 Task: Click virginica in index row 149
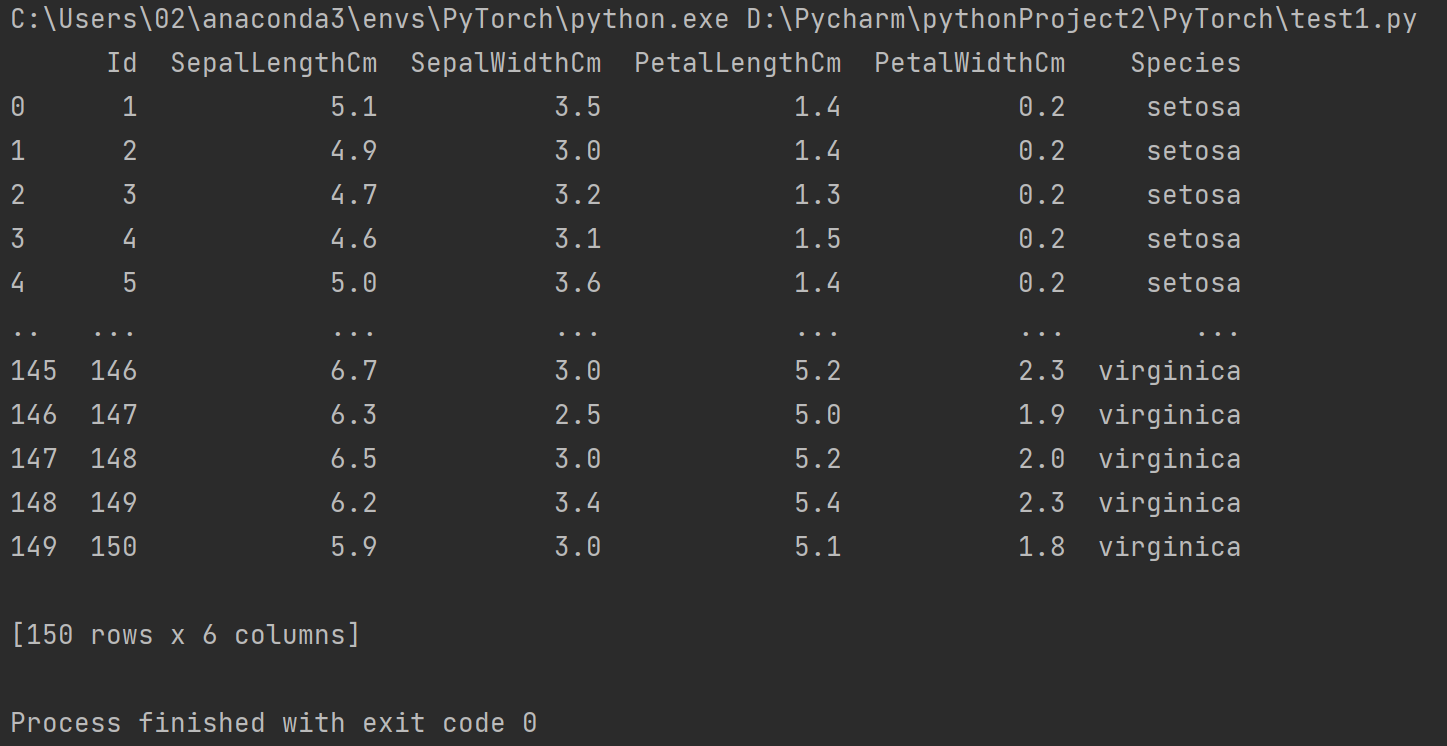point(1170,547)
